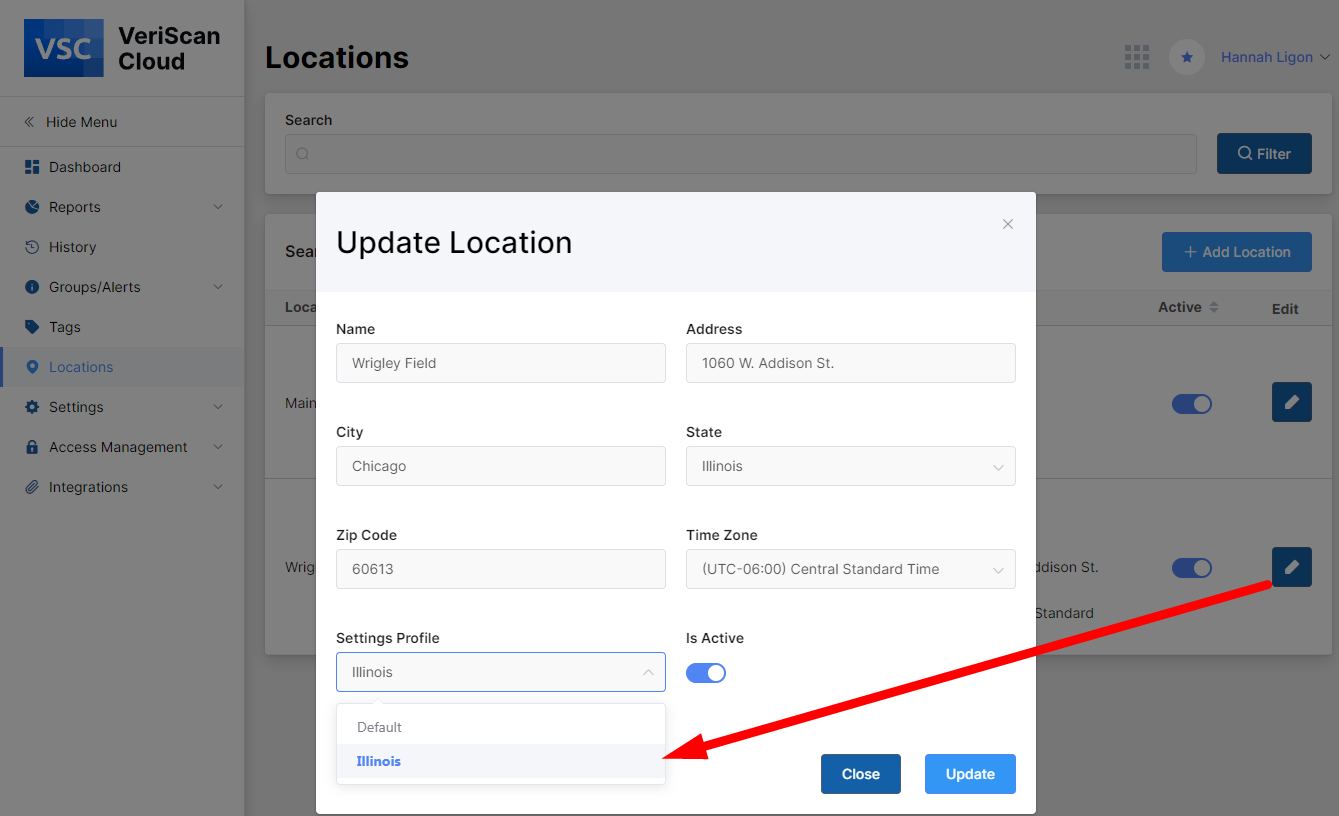Viewport: 1339px width, 816px height.
Task: Select Default in Settings Profile list
Action: tap(501, 727)
